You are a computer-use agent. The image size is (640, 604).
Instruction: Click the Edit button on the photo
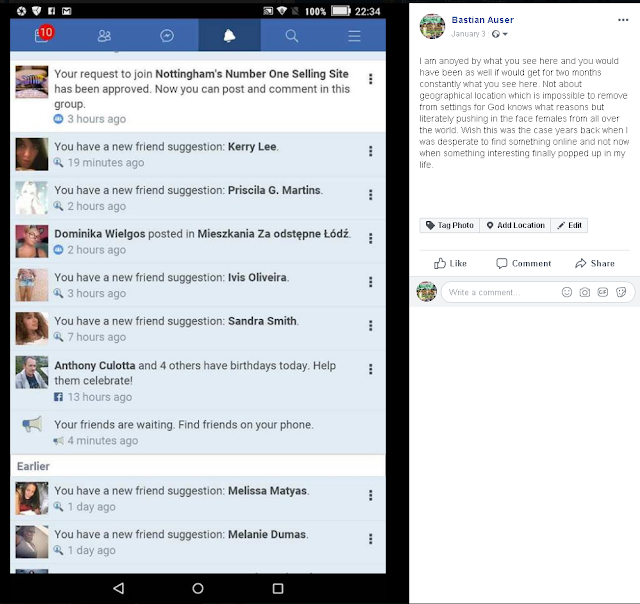[x=569, y=225]
